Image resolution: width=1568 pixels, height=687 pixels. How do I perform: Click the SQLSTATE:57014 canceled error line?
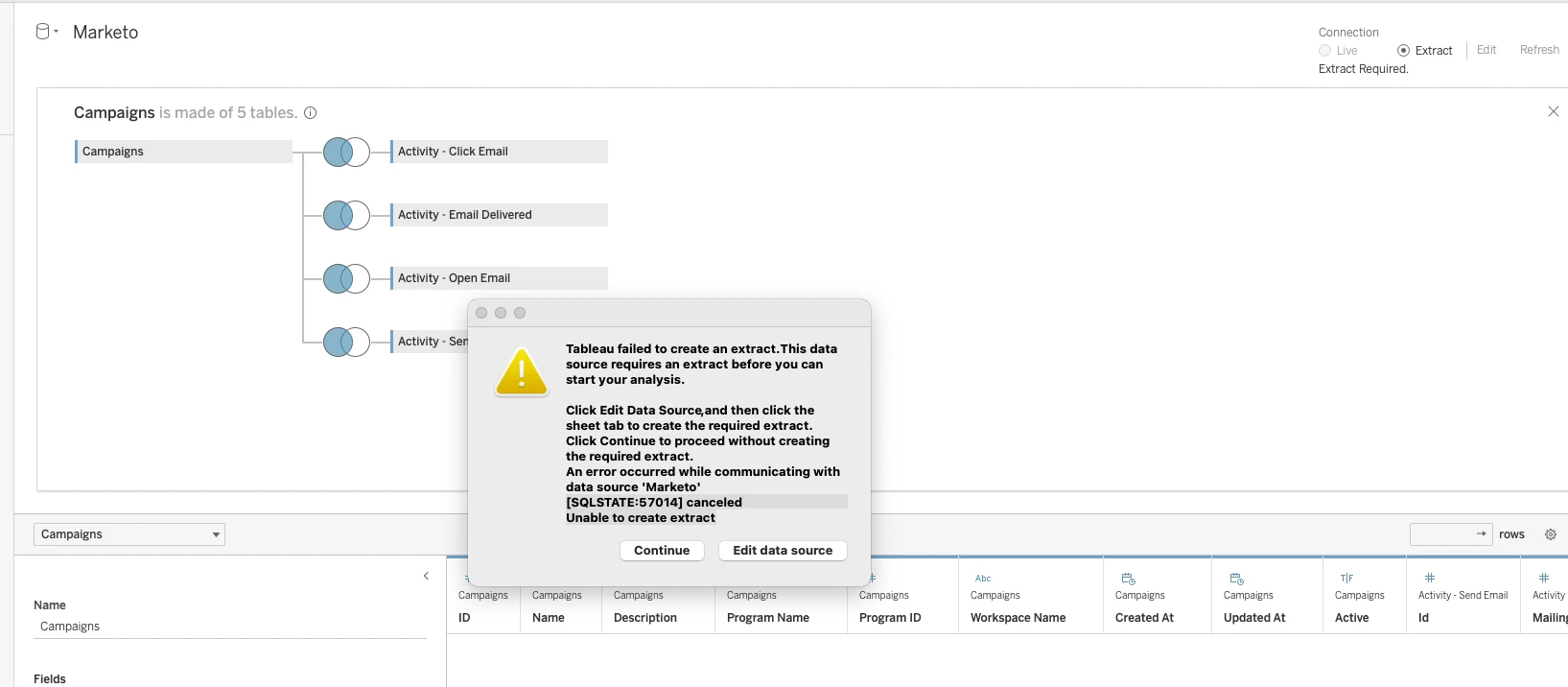654,503
